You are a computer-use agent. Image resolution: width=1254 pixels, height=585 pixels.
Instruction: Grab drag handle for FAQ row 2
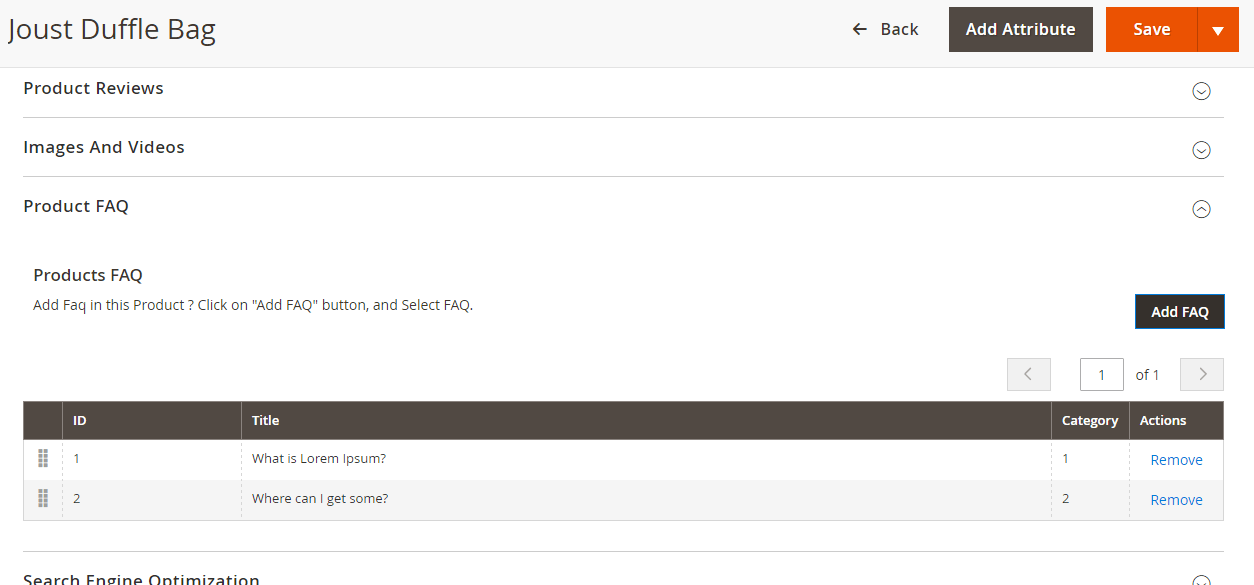(43, 498)
